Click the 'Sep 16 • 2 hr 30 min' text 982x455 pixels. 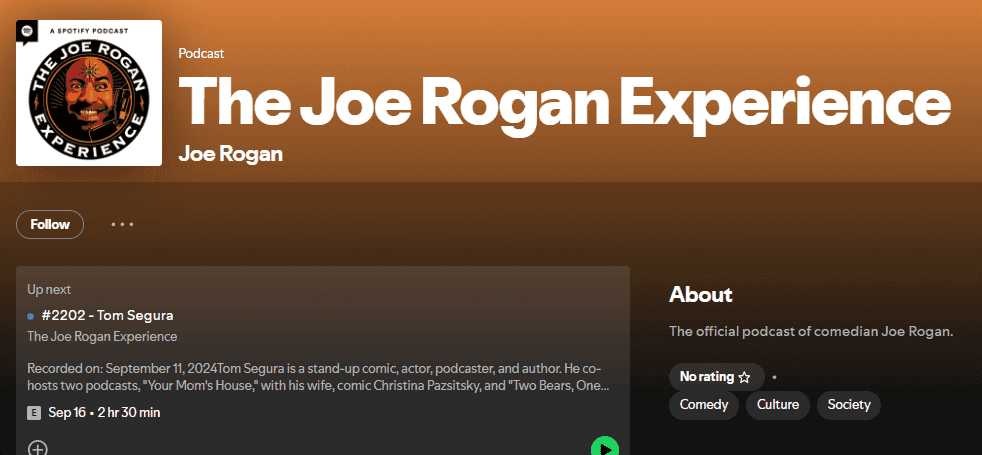pos(104,413)
